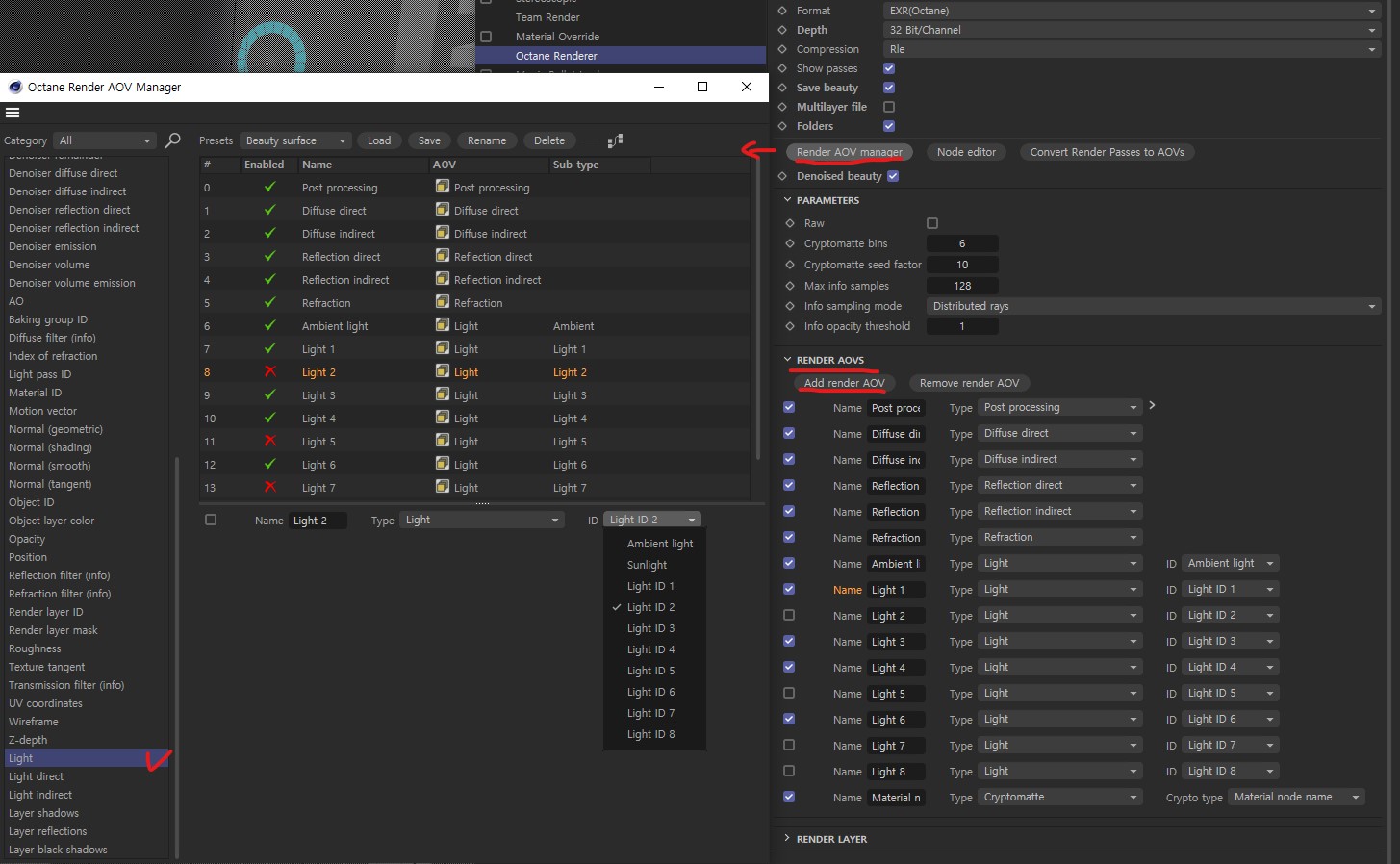Check the box left of Name Light 2 in manager

[211, 520]
